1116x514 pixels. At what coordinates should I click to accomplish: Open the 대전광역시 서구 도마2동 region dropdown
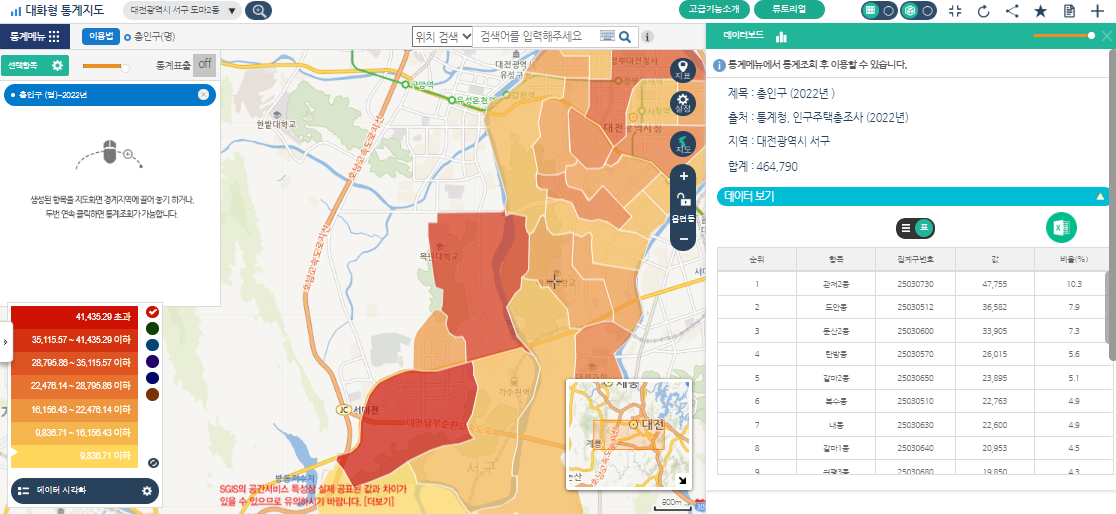[183, 11]
